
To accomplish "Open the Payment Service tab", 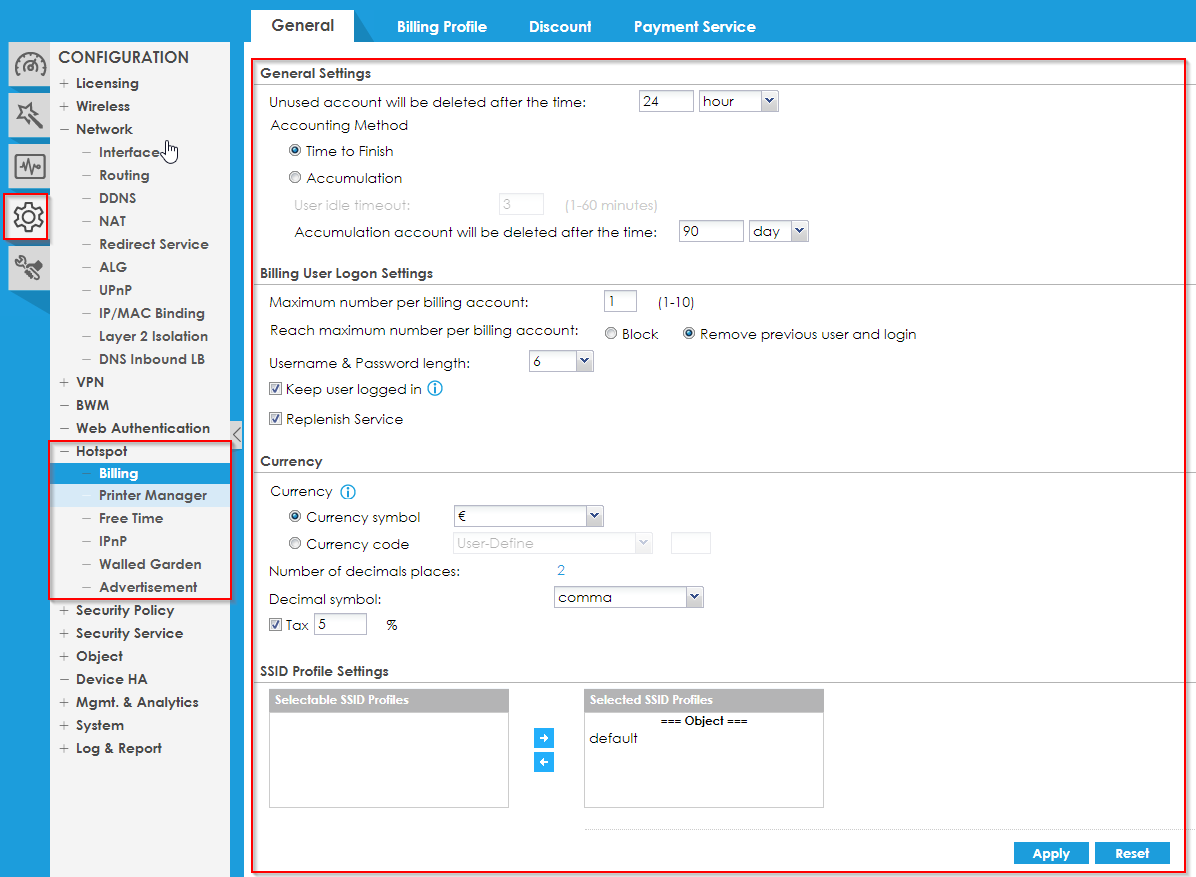I will tap(694, 27).
